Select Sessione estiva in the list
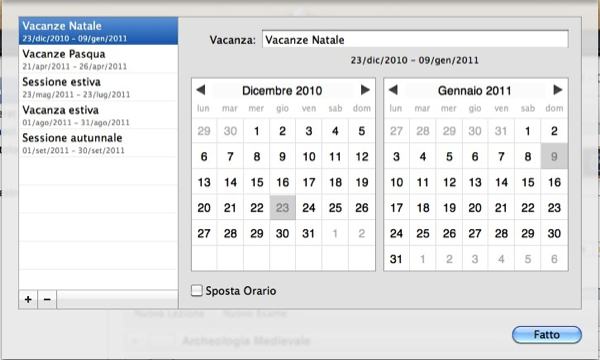The image size is (600, 360). (x=98, y=87)
